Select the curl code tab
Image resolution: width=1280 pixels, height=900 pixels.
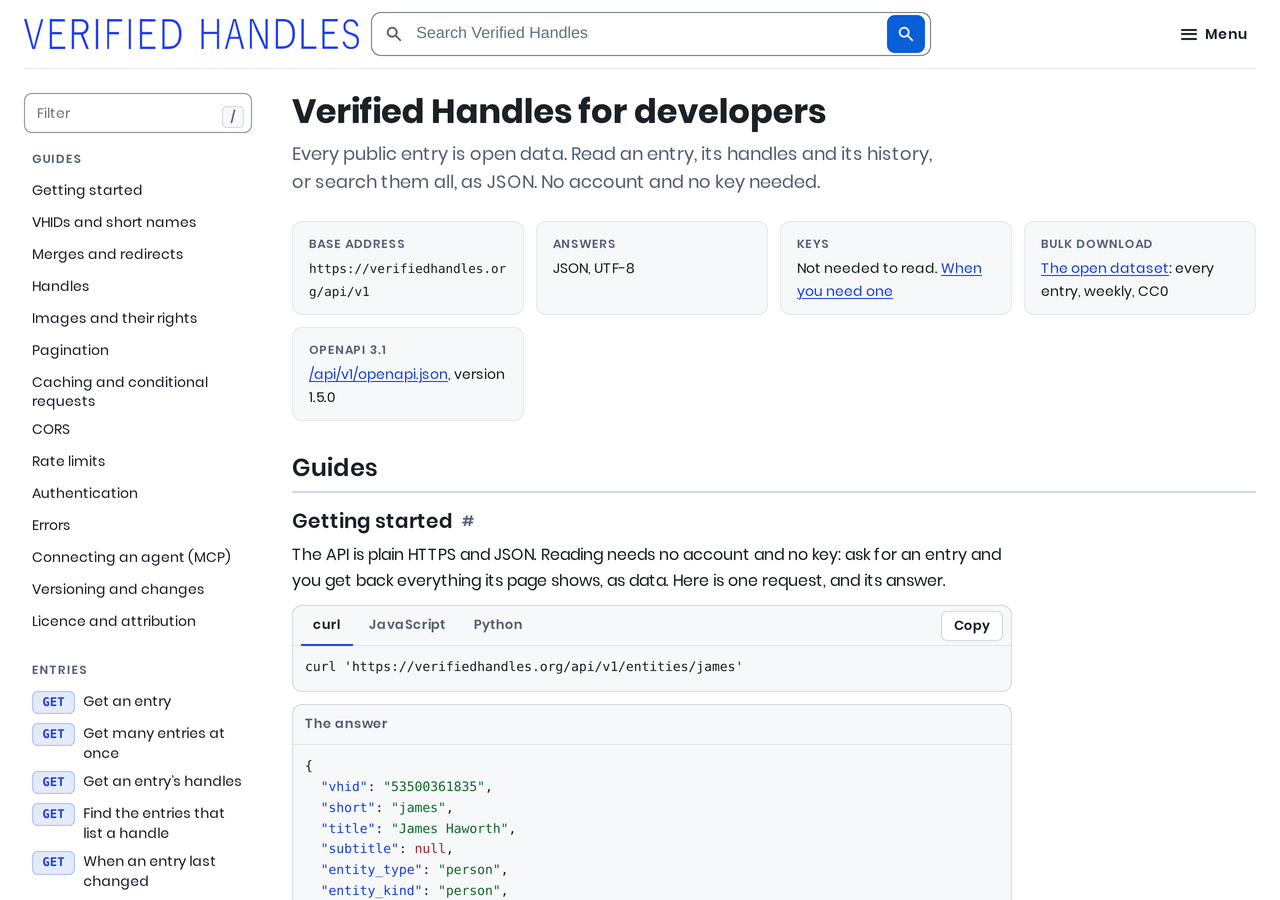pyautogui.click(x=327, y=625)
